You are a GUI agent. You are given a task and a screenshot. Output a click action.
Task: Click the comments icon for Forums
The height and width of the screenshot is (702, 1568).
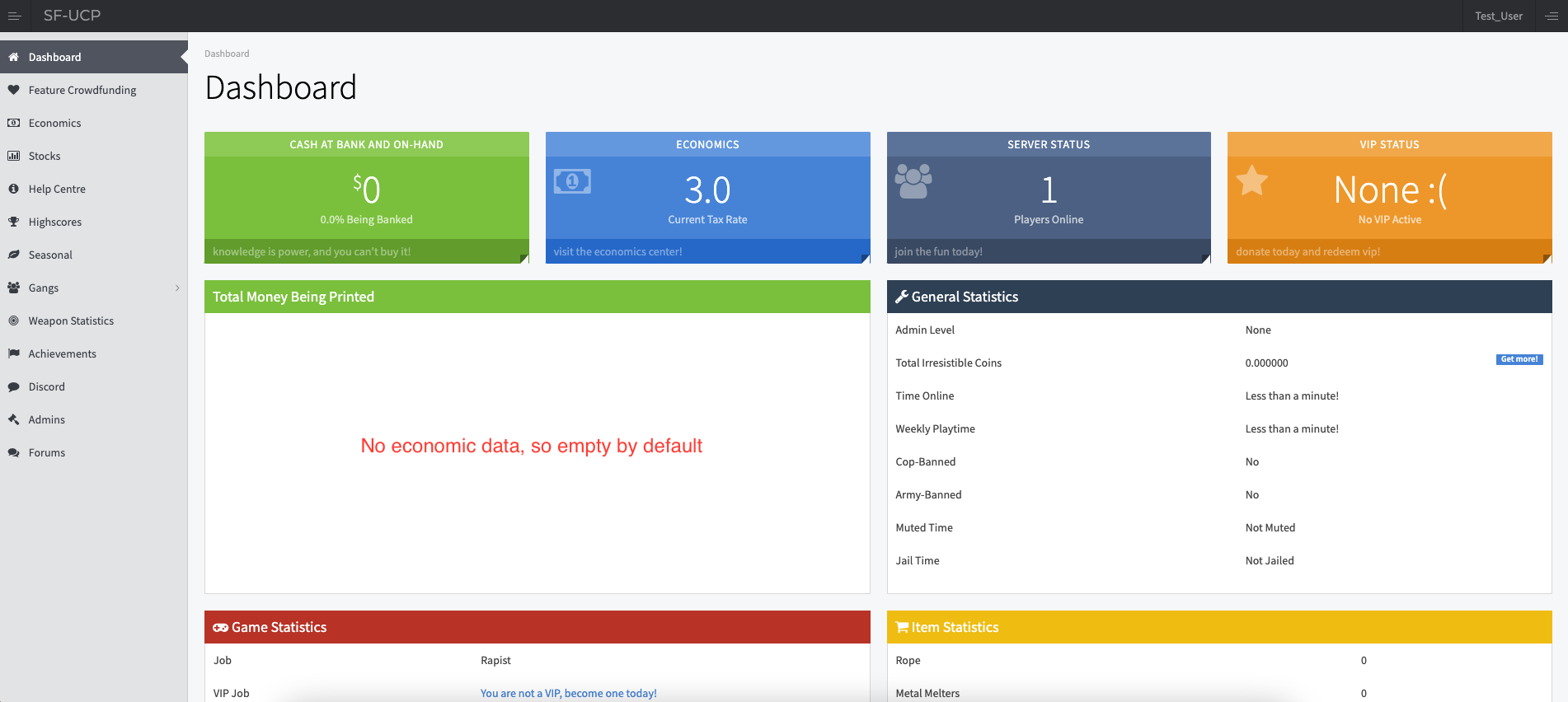13,452
